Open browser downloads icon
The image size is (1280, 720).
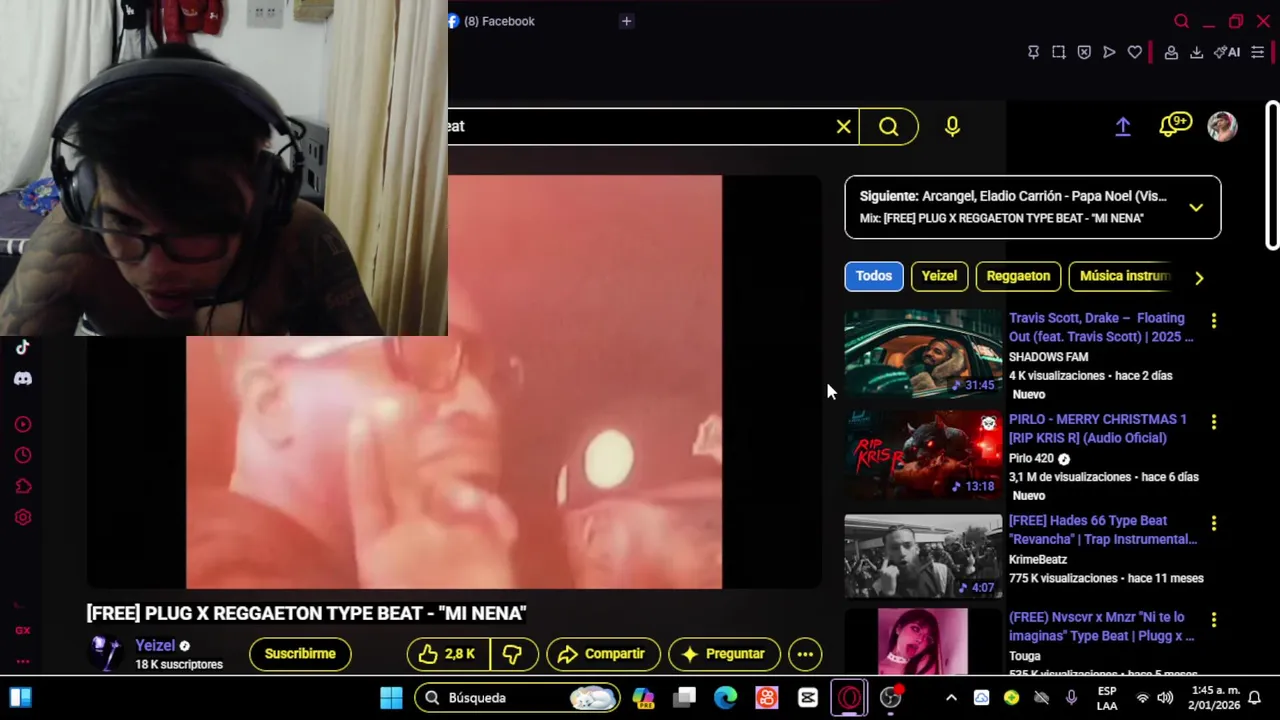pyautogui.click(x=1196, y=52)
